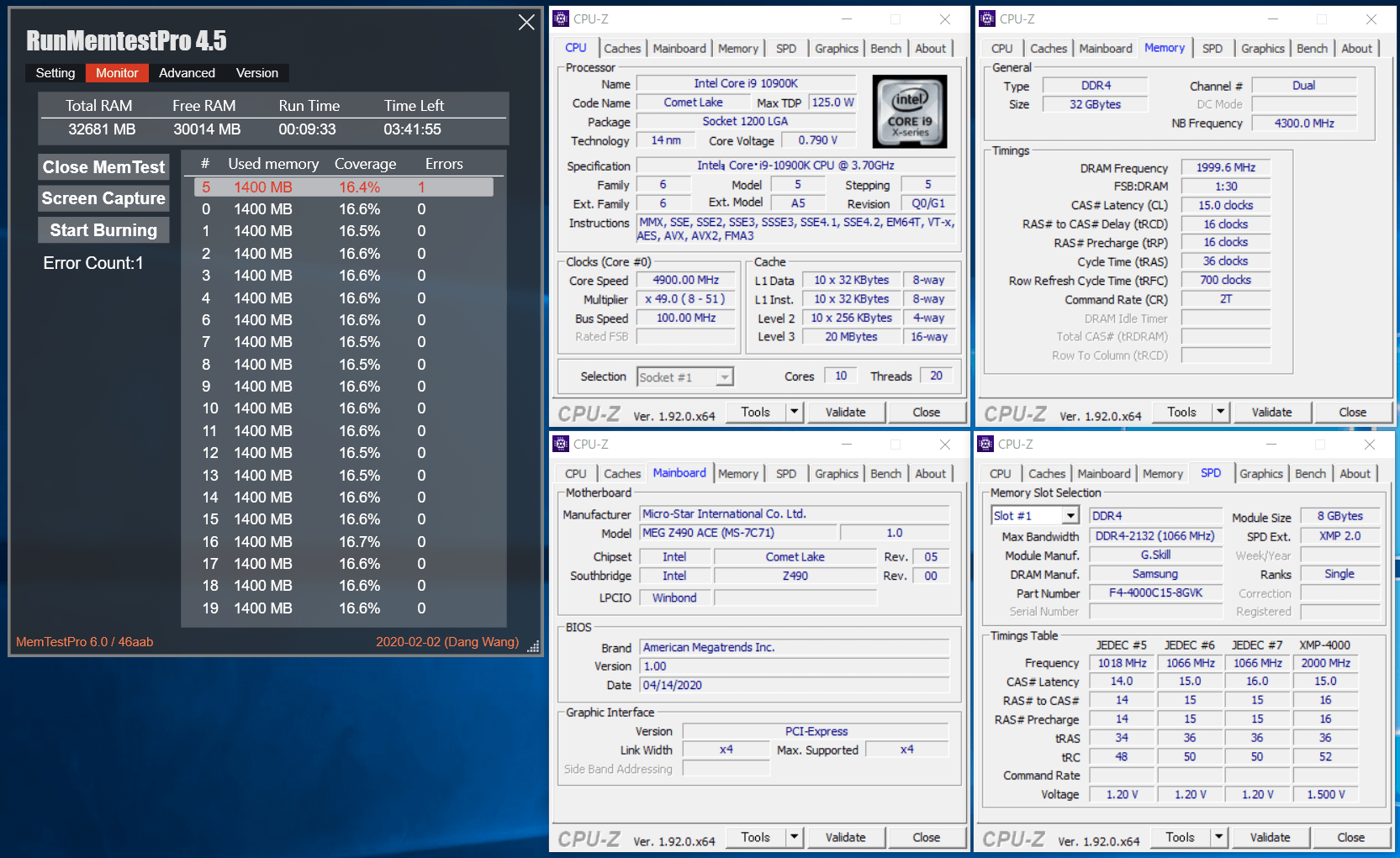The width and height of the screenshot is (1400, 858).
Task: Click the Module Manuf. G.Skill value
Action: 1154,555
